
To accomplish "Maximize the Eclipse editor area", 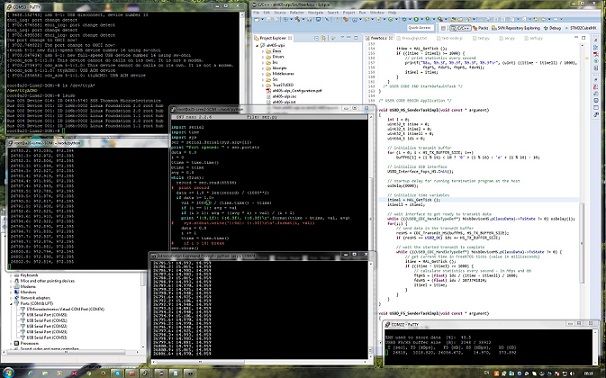I will pyautogui.click(x=584, y=38).
